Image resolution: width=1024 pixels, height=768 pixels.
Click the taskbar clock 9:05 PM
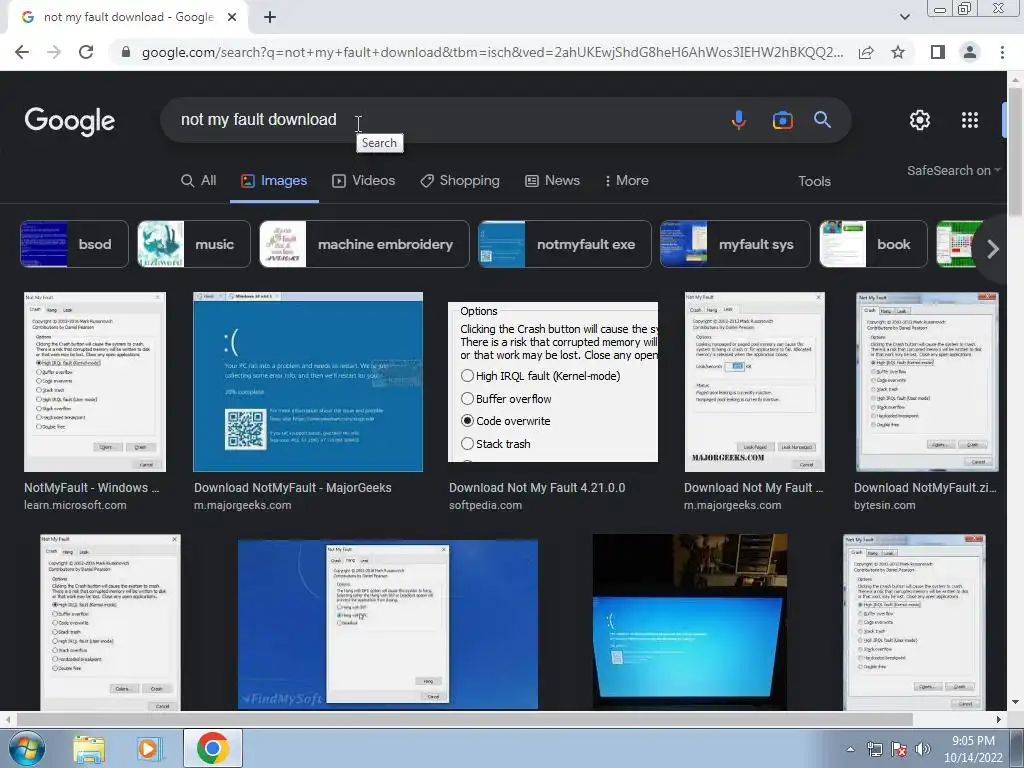point(973,741)
